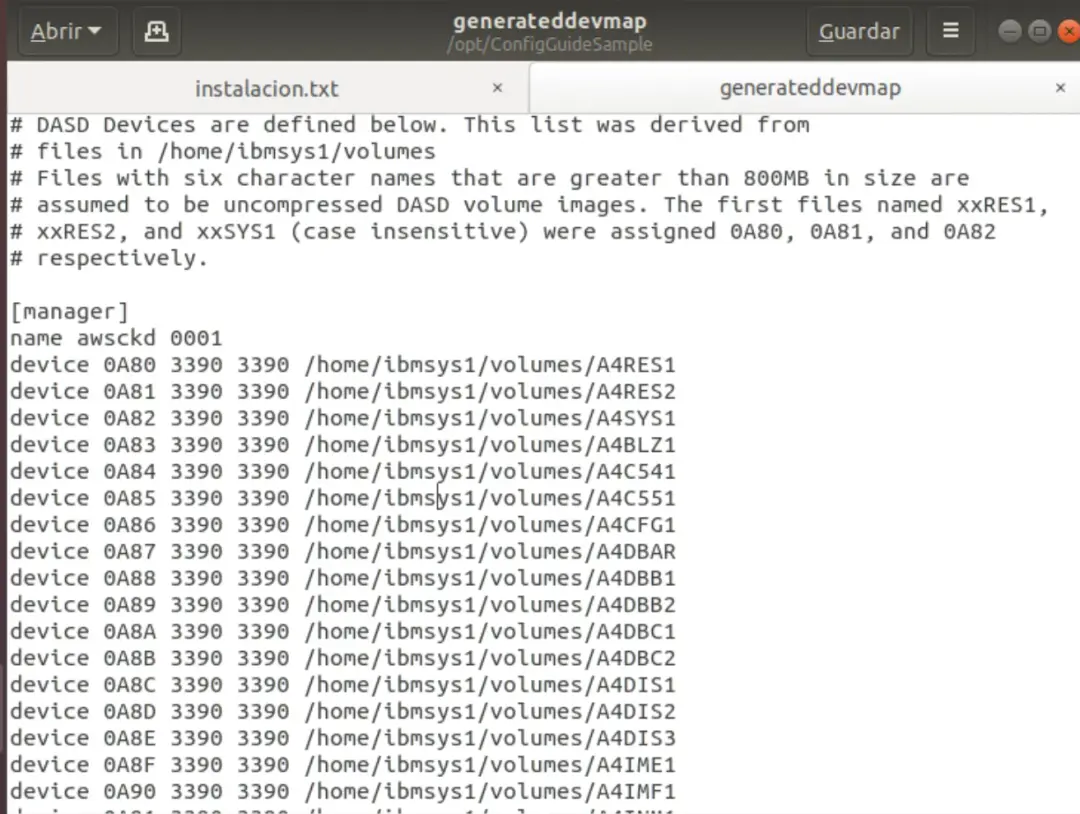Click the 'name awsckd 0001' line
Screen dimensions: 1080x814
(x=116, y=338)
